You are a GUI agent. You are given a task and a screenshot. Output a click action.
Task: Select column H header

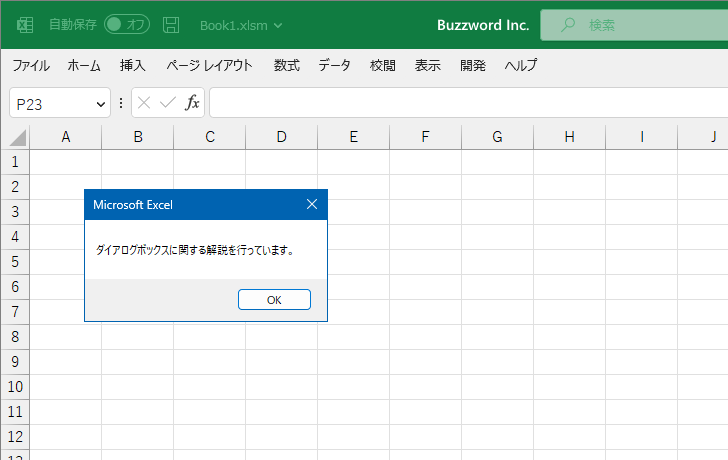tap(570, 137)
